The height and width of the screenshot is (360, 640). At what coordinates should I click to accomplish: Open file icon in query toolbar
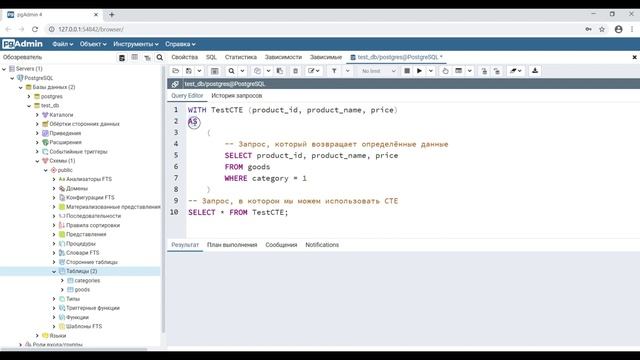click(176, 71)
